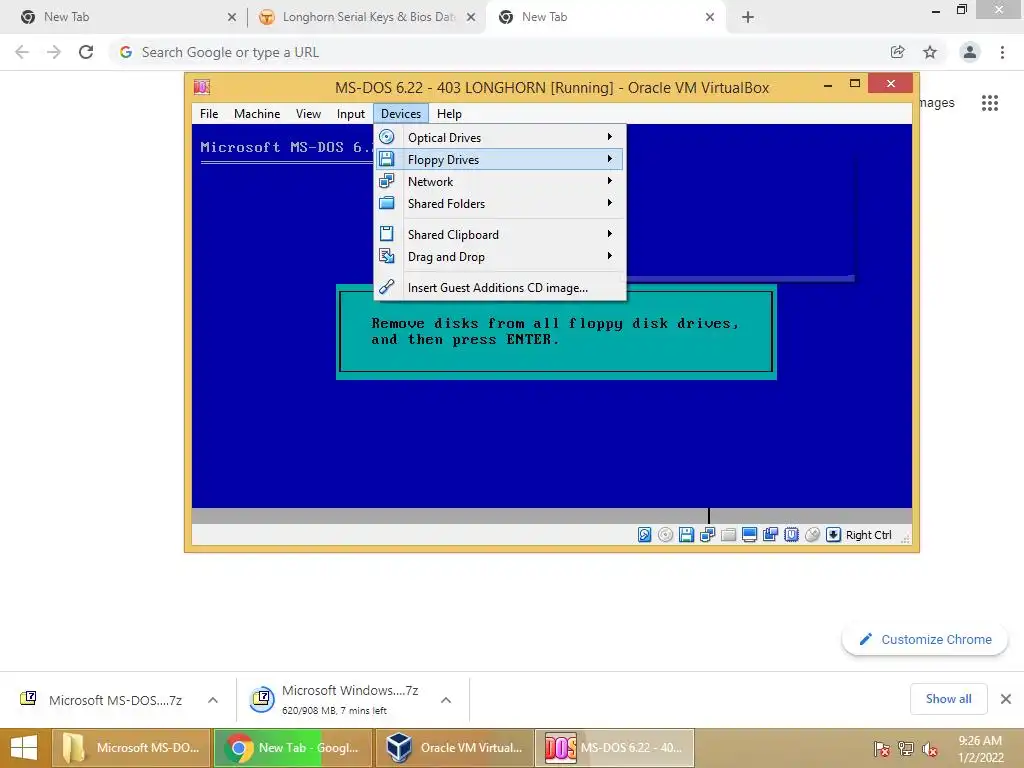Click the keyboard capture arrow icon

[833, 535]
